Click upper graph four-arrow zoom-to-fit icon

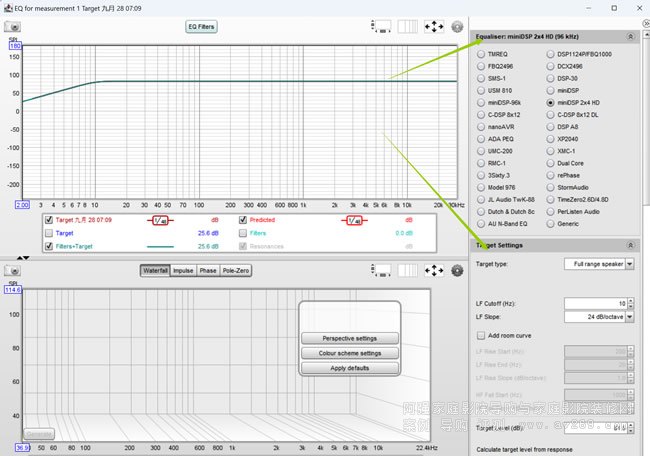(436, 27)
